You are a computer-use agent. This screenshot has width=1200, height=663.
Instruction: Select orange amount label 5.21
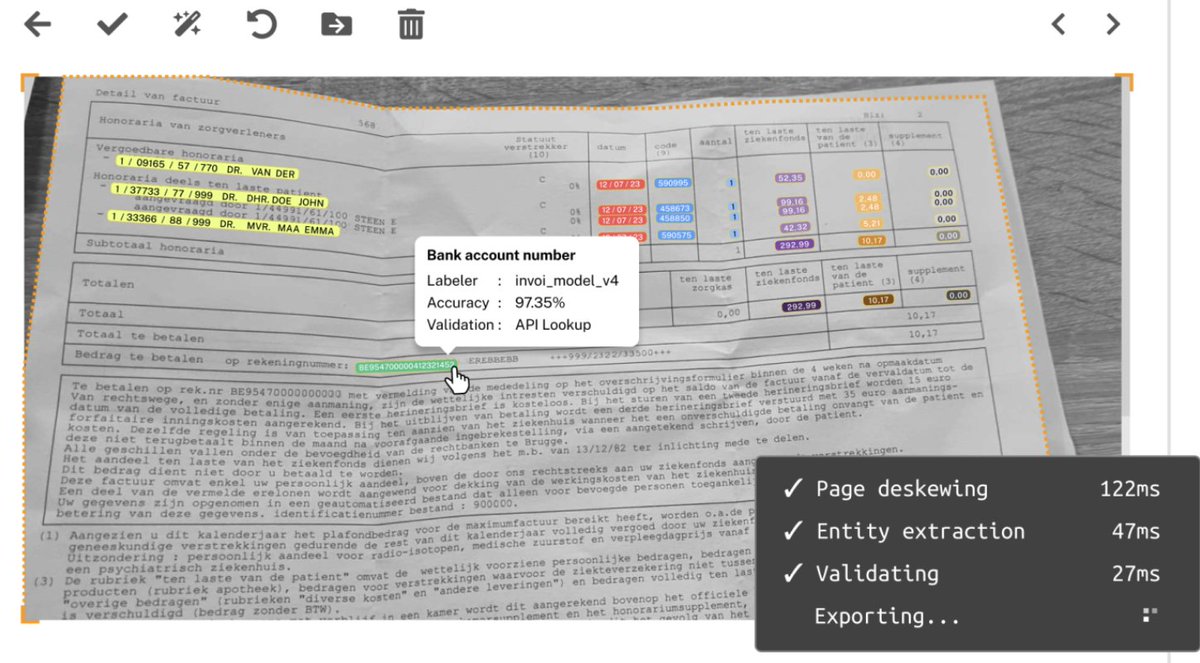[872, 223]
